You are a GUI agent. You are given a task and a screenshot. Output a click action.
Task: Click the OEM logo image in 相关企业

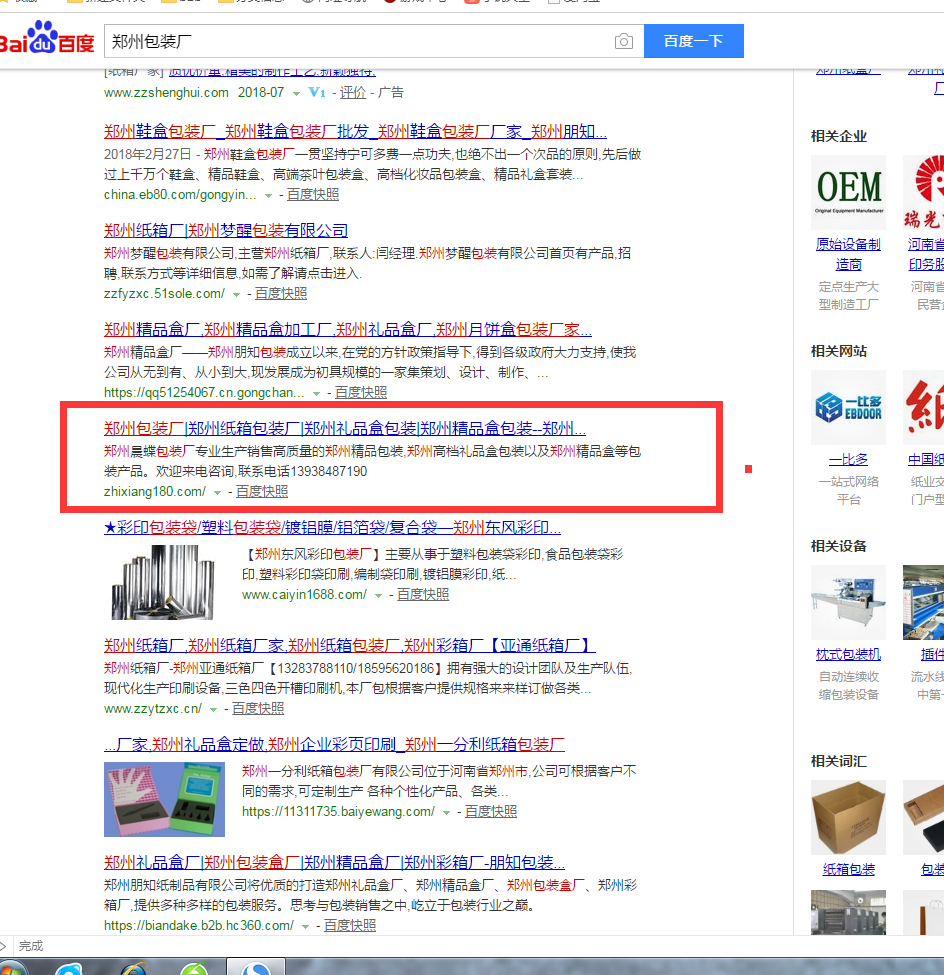coord(848,193)
